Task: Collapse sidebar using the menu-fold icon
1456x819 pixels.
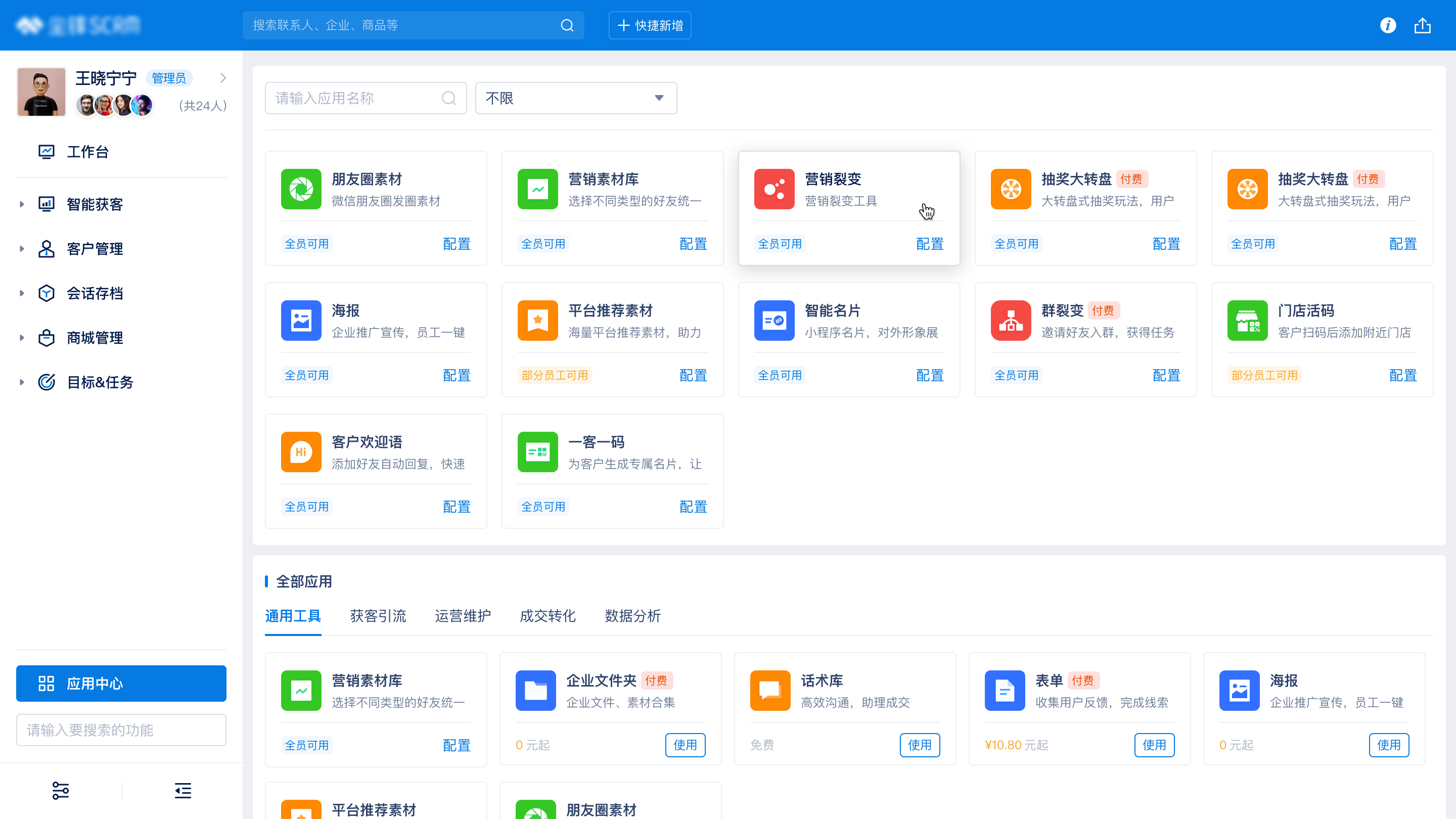Action: tap(183, 790)
